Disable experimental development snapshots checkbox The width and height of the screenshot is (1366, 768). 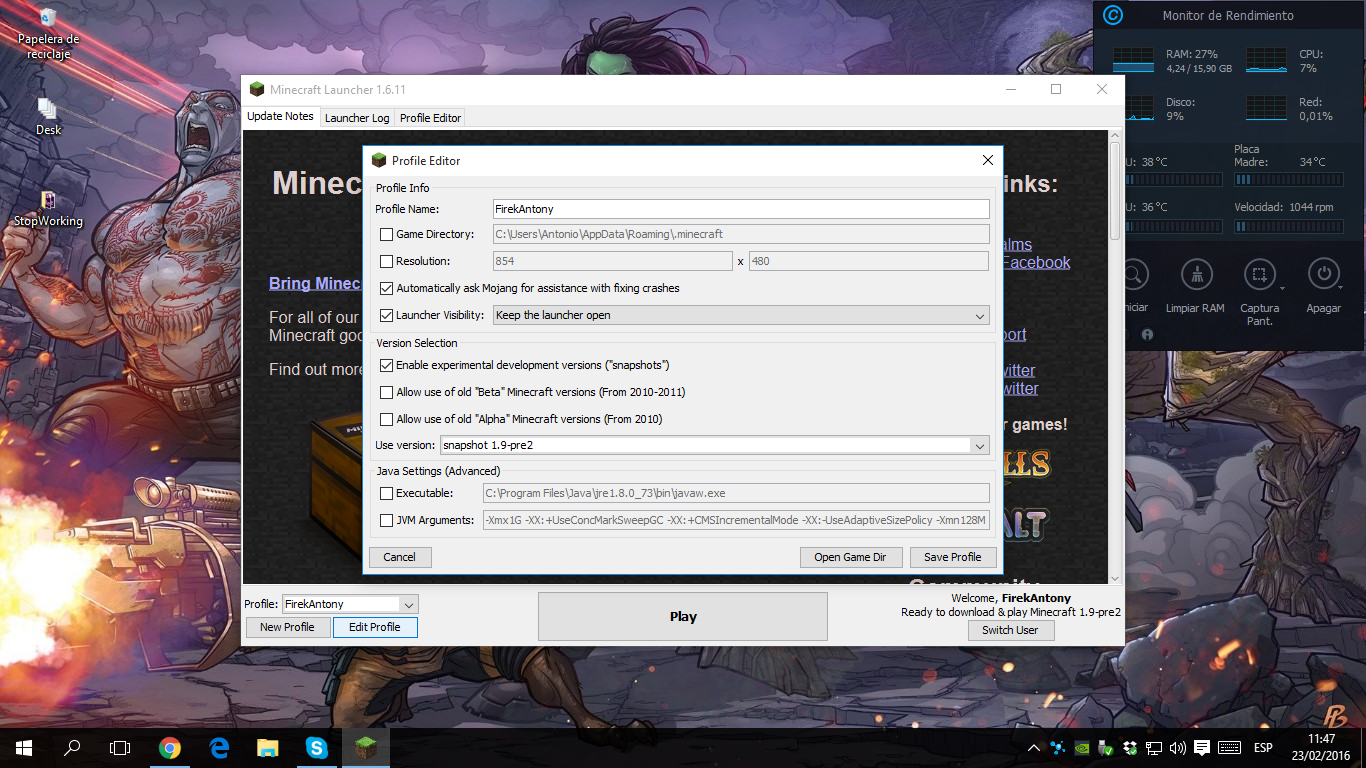pyautogui.click(x=386, y=366)
